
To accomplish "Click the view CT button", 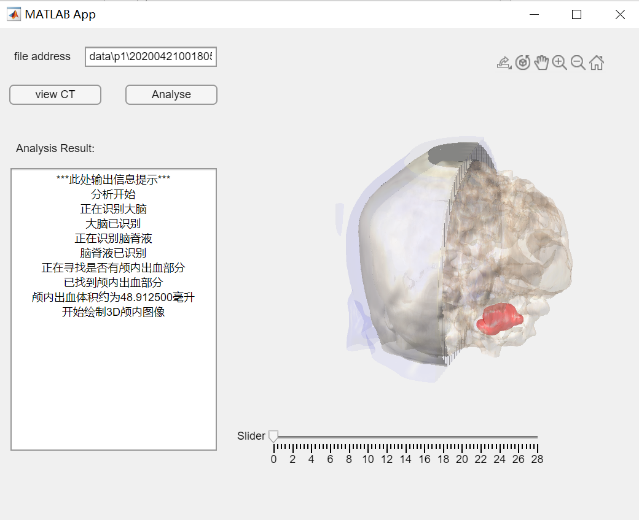I will click(55, 95).
